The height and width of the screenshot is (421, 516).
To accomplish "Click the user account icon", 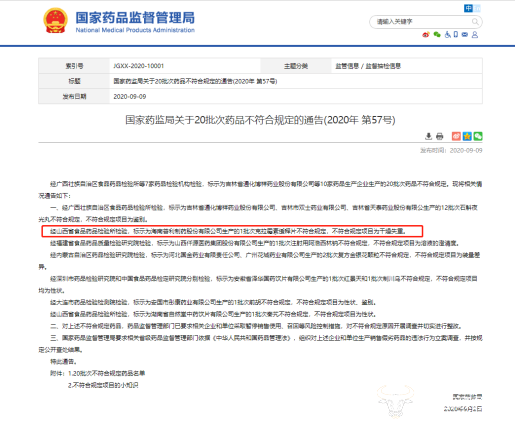I will 475,34.
